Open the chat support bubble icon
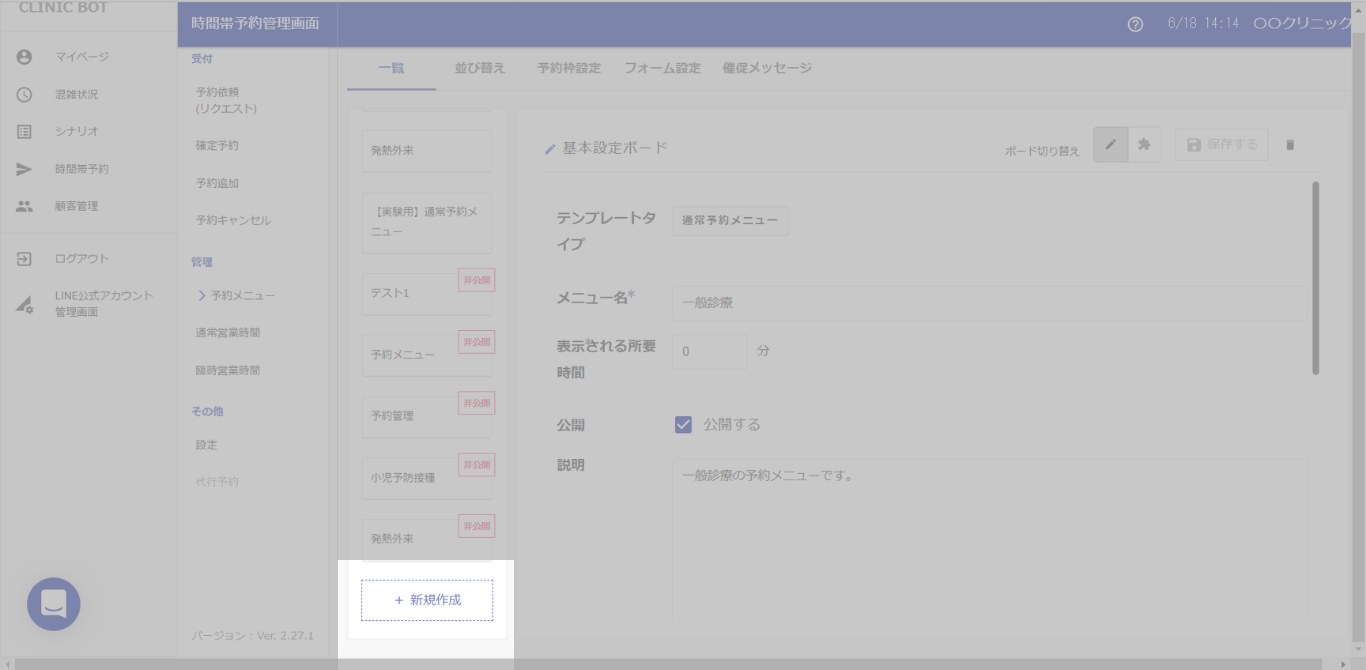The height and width of the screenshot is (670, 1366). click(54, 604)
